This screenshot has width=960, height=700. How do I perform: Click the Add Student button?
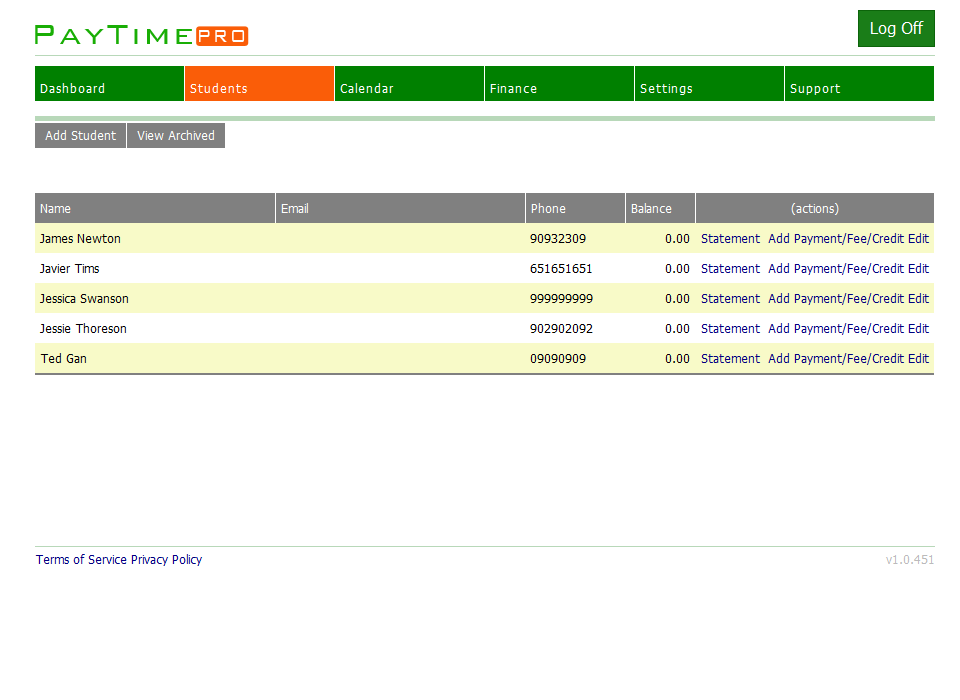point(80,135)
